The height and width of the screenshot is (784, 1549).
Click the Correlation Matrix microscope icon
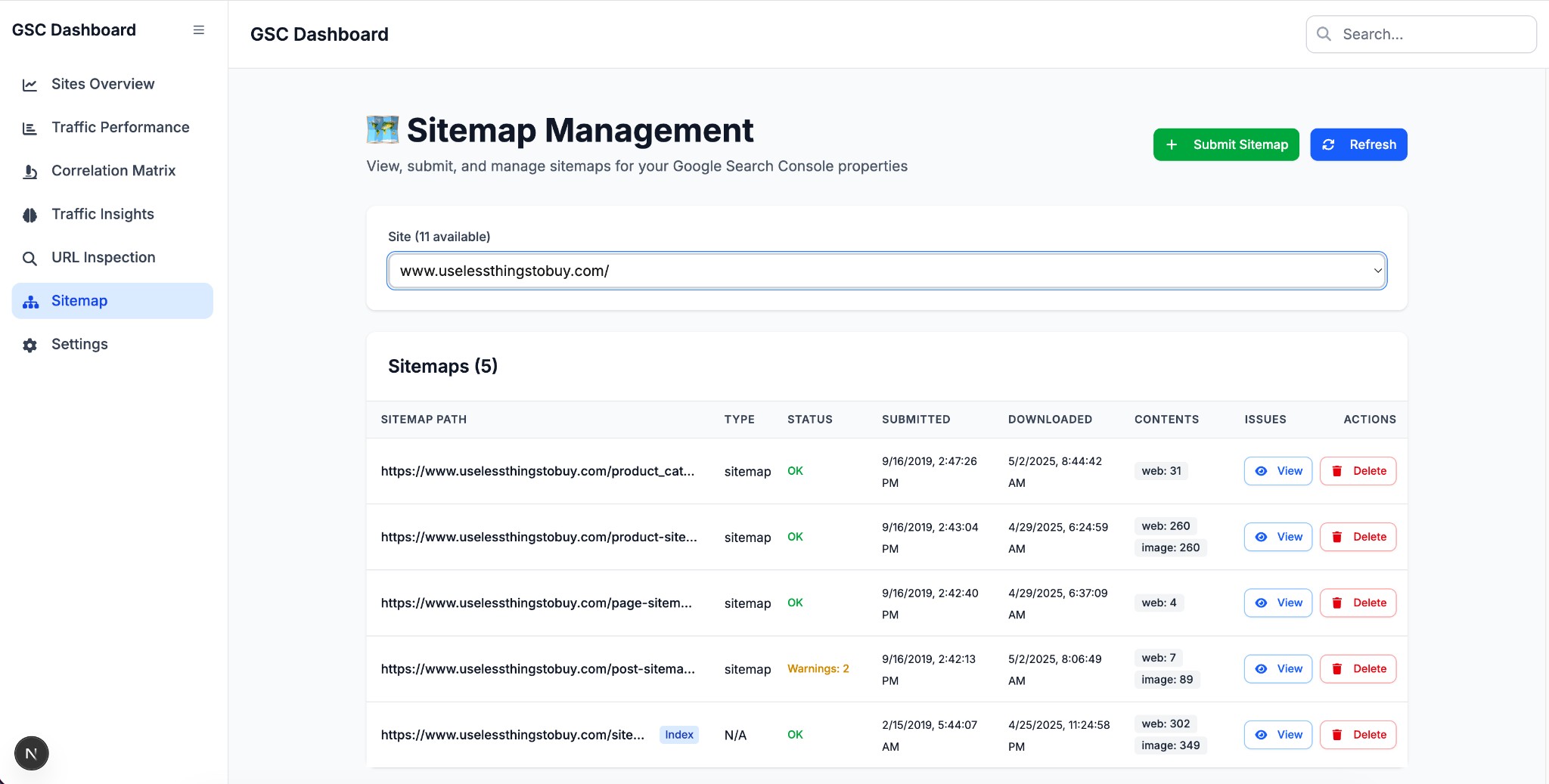[x=29, y=172]
